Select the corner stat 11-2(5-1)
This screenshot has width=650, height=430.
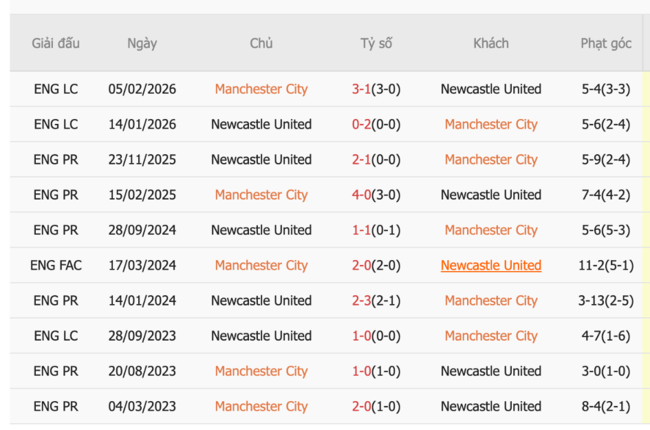(606, 265)
